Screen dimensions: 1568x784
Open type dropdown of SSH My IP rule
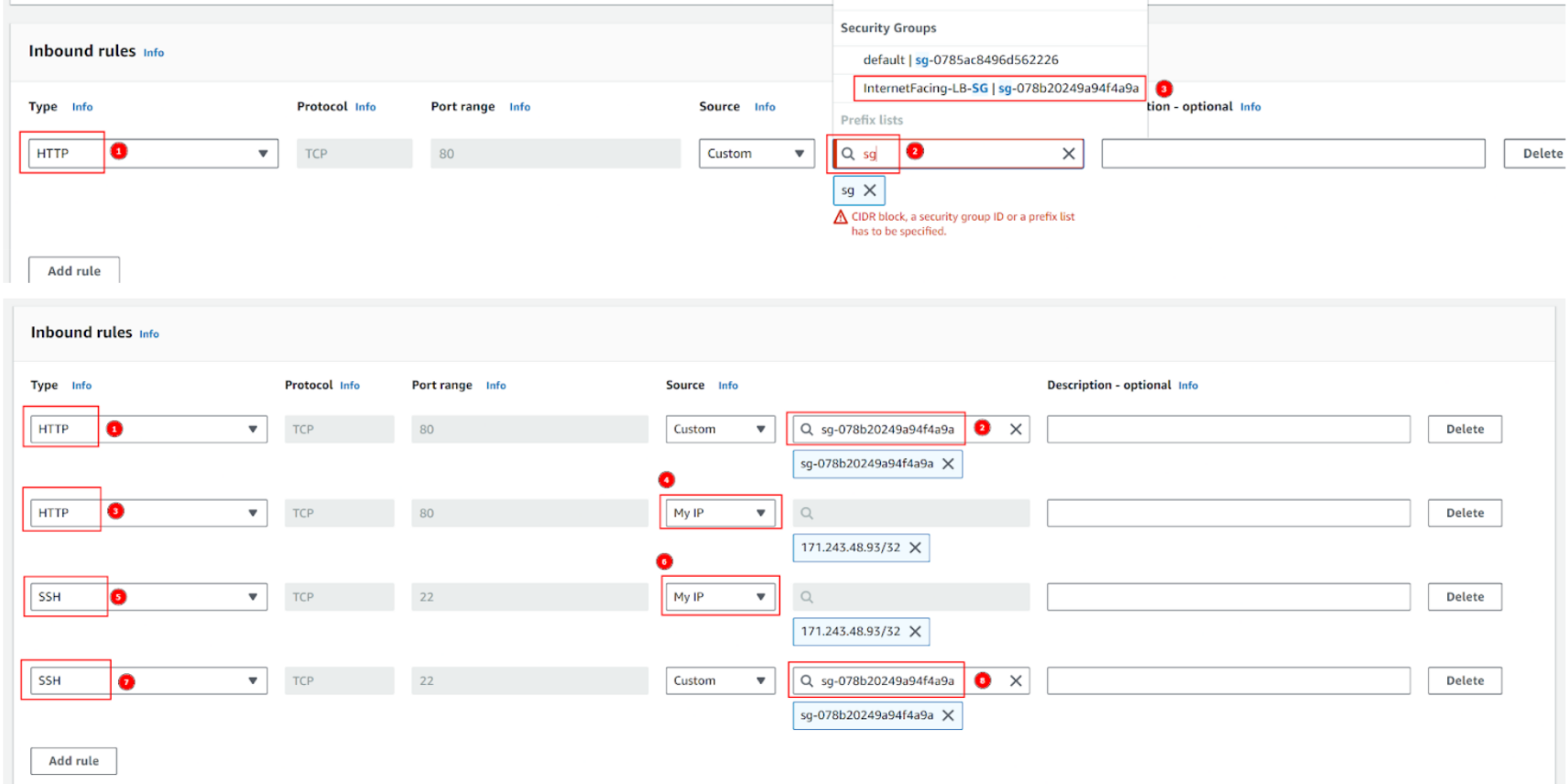(x=148, y=596)
